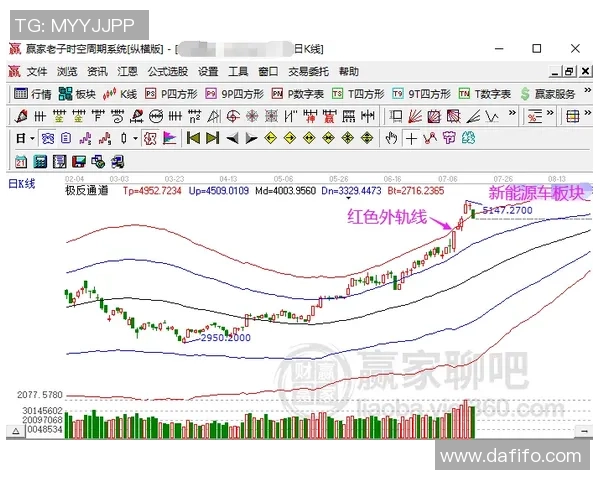The width and height of the screenshot is (600, 480).
Task: Click the pink flag chart icon
Action: coord(170,138)
